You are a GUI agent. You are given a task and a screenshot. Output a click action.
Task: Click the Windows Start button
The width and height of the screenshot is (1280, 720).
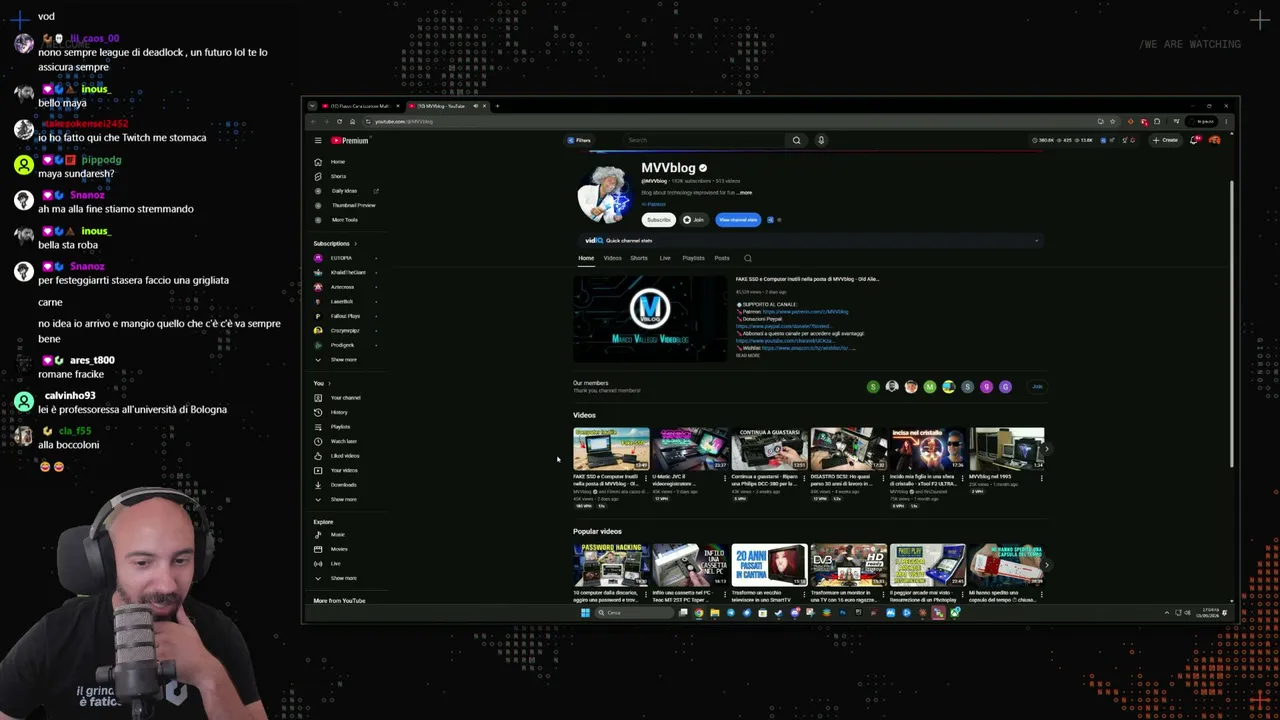click(x=585, y=613)
